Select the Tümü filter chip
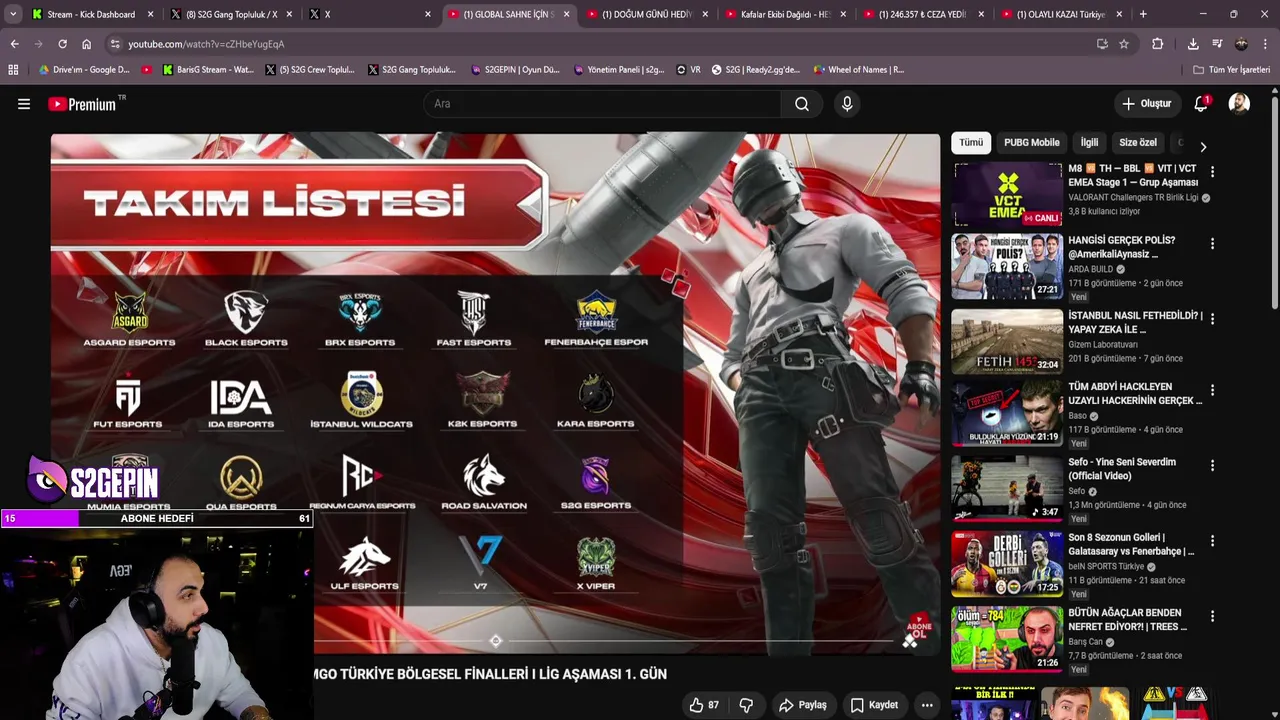Screen dimensions: 1280x720 [x=971, y=143]
